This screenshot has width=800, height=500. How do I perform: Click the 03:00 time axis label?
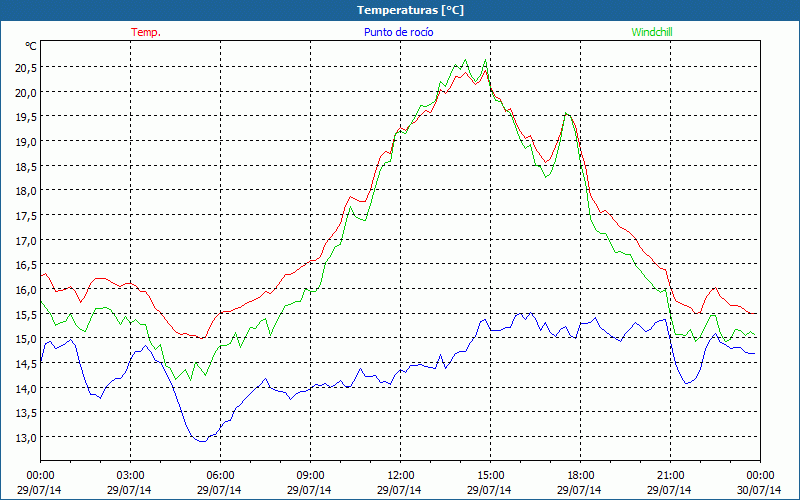pyautogui.click(x=130, y=476)
